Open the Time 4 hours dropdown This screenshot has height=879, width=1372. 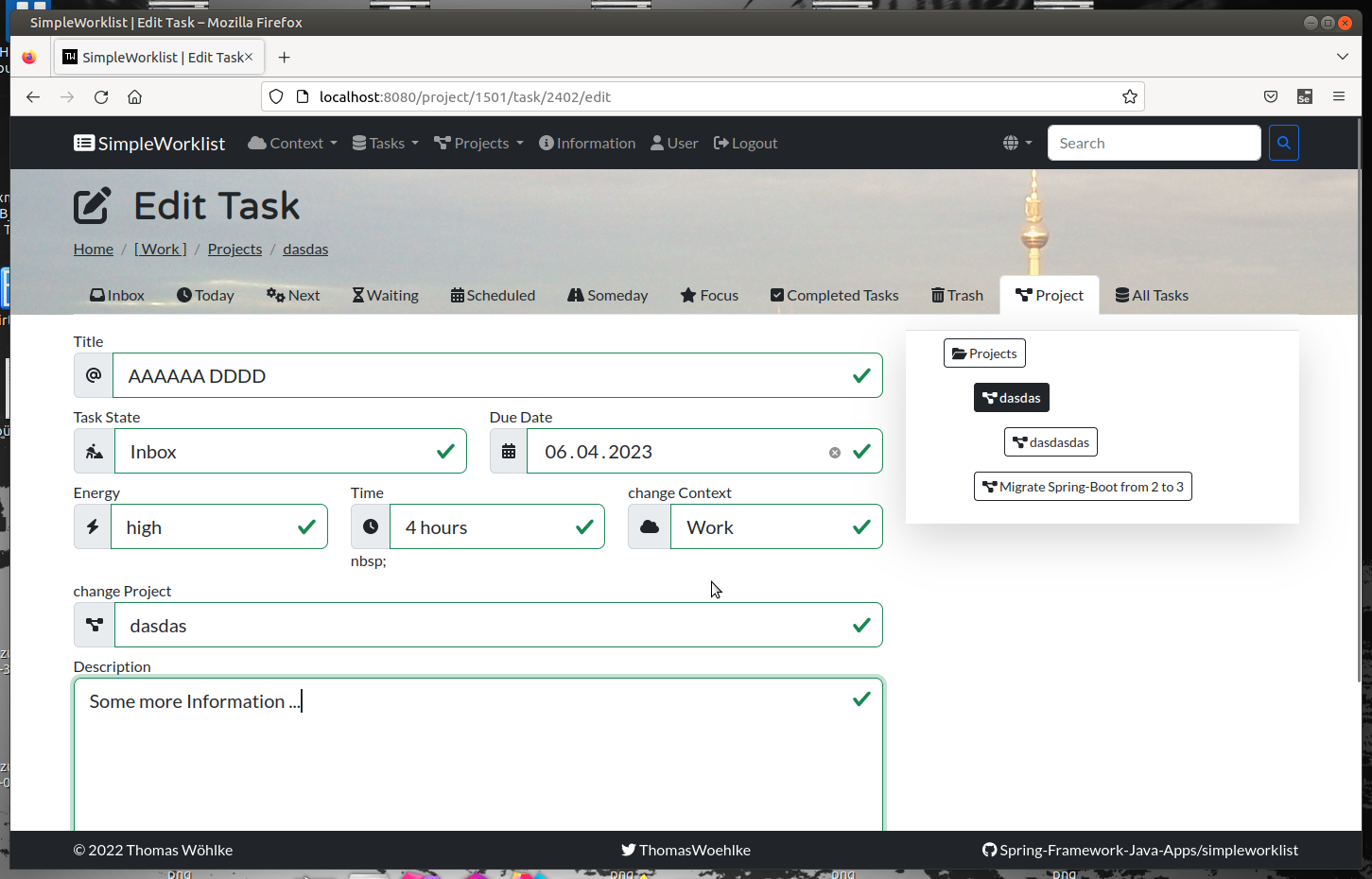tap(497, 526)
